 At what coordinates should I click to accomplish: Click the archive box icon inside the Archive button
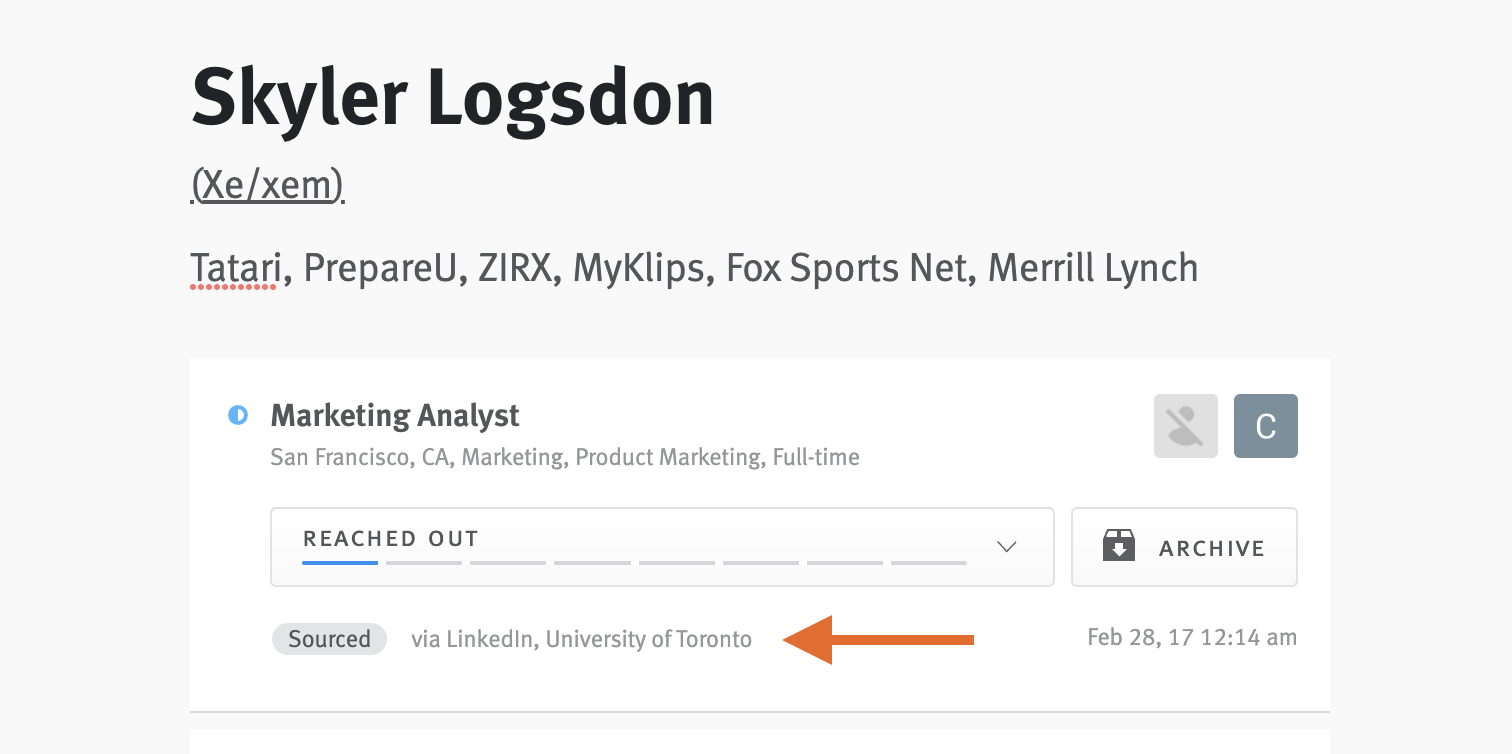(1120, 546)
